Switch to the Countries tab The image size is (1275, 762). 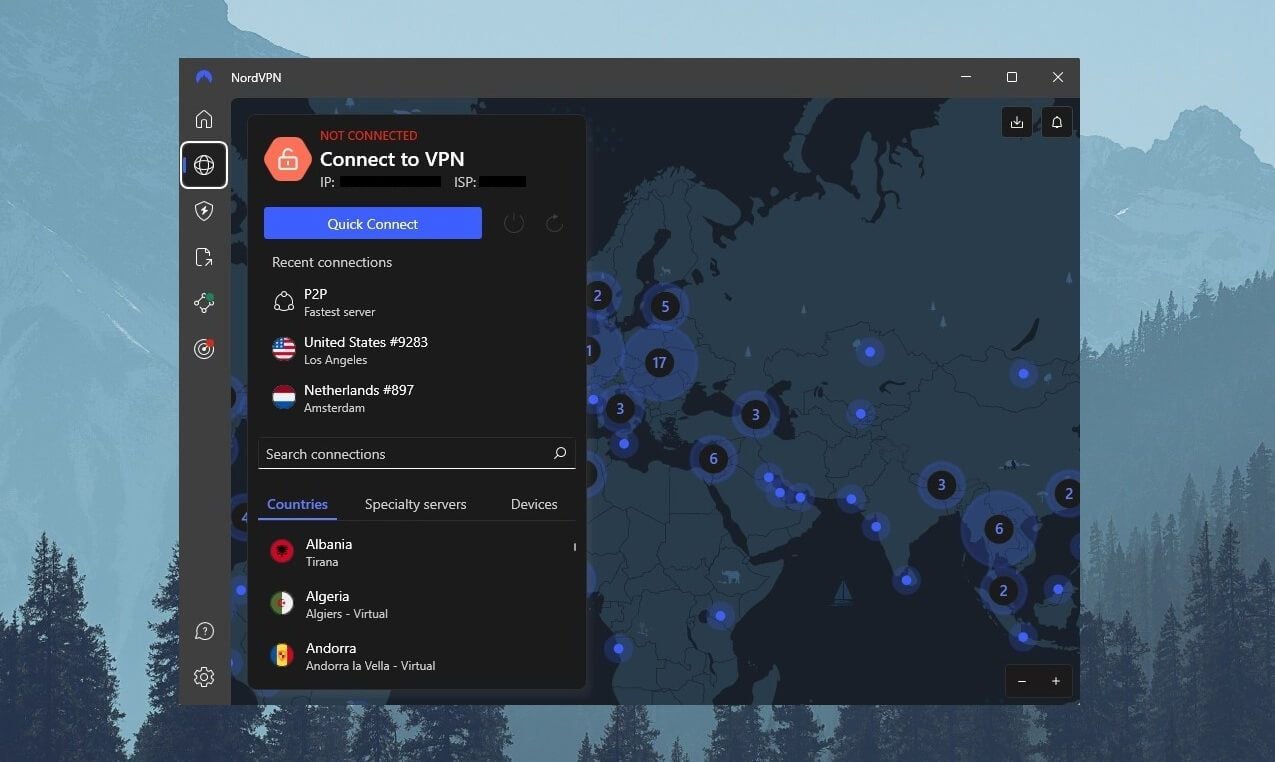point(297,504)
